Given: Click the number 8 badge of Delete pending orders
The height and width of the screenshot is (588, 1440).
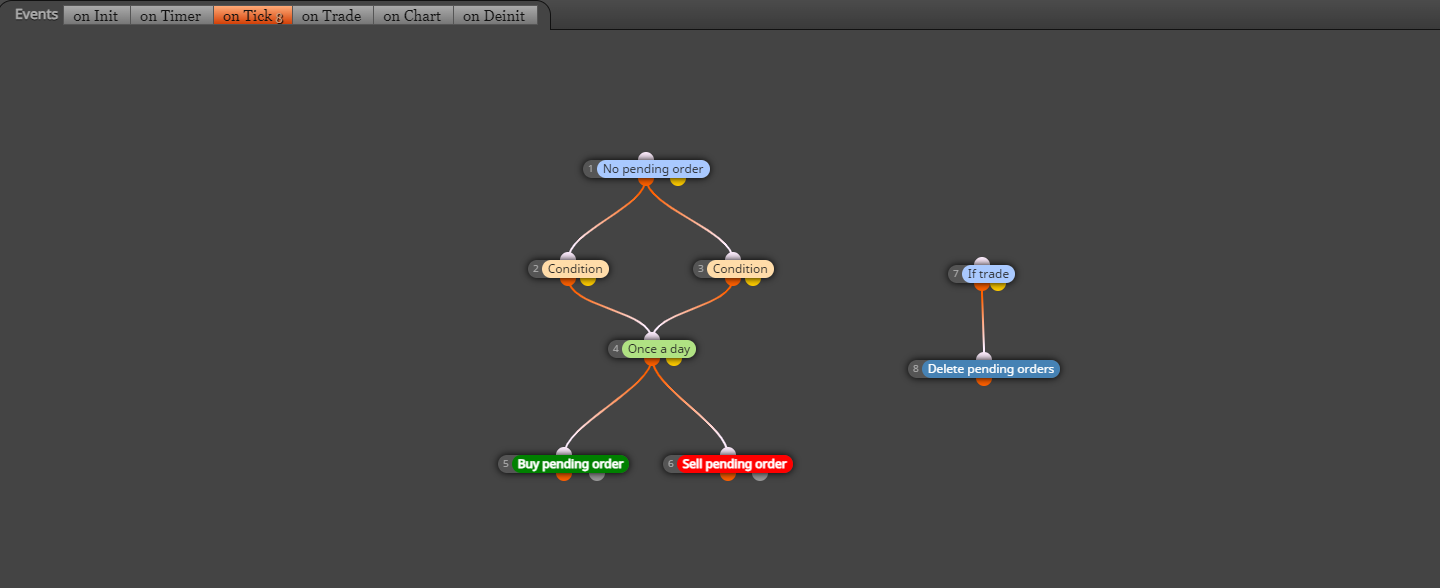Looking at the screenshot, I should tap(915, 369).
